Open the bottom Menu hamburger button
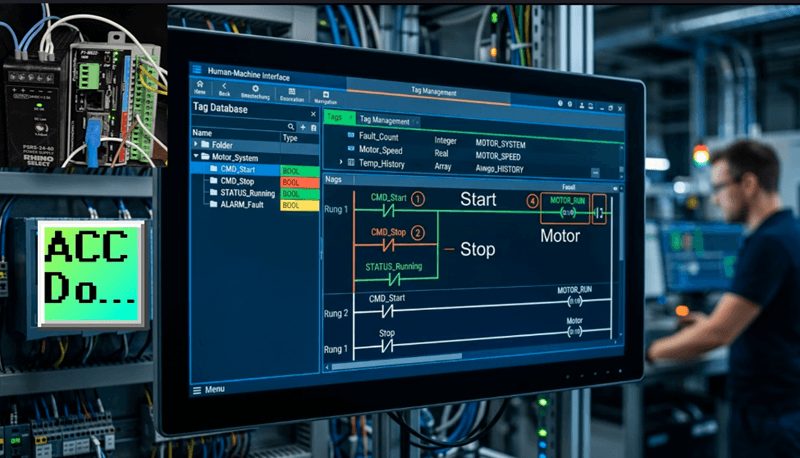800x458 pixels. pos(197,391)
